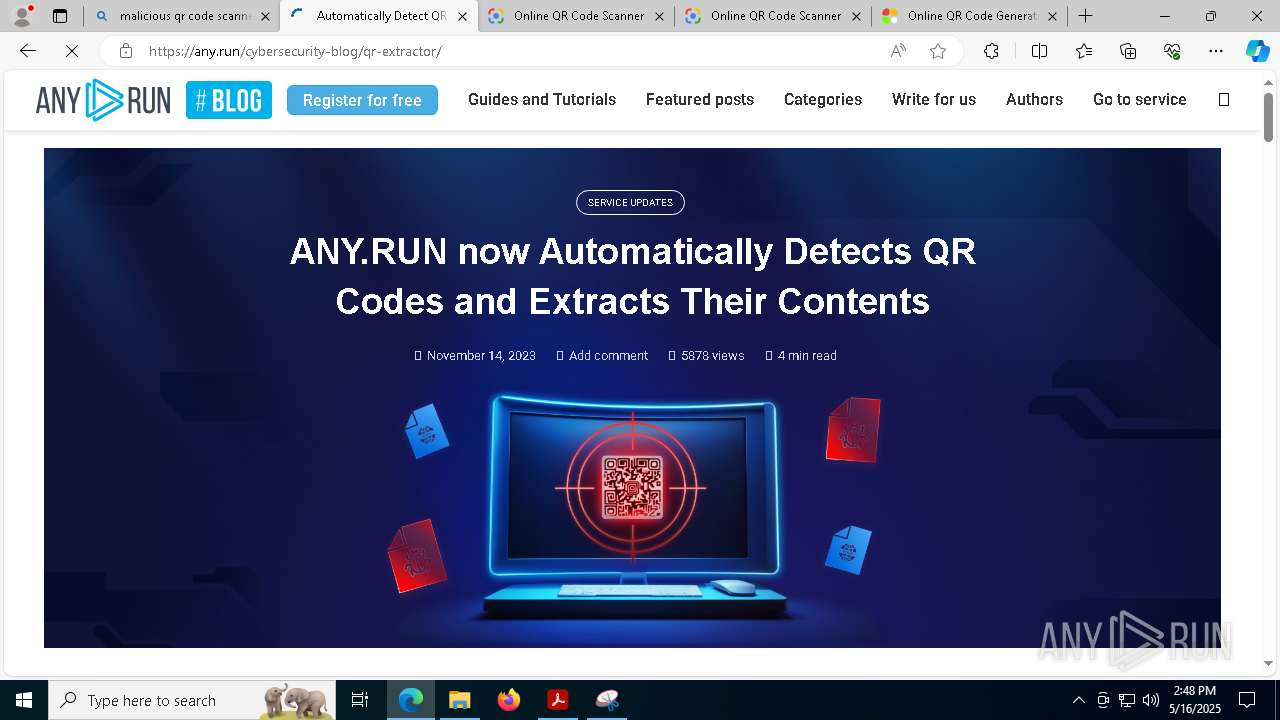Screen dimensions: 1280x720
Task: Click the network tray icon
Action: 1127,700
